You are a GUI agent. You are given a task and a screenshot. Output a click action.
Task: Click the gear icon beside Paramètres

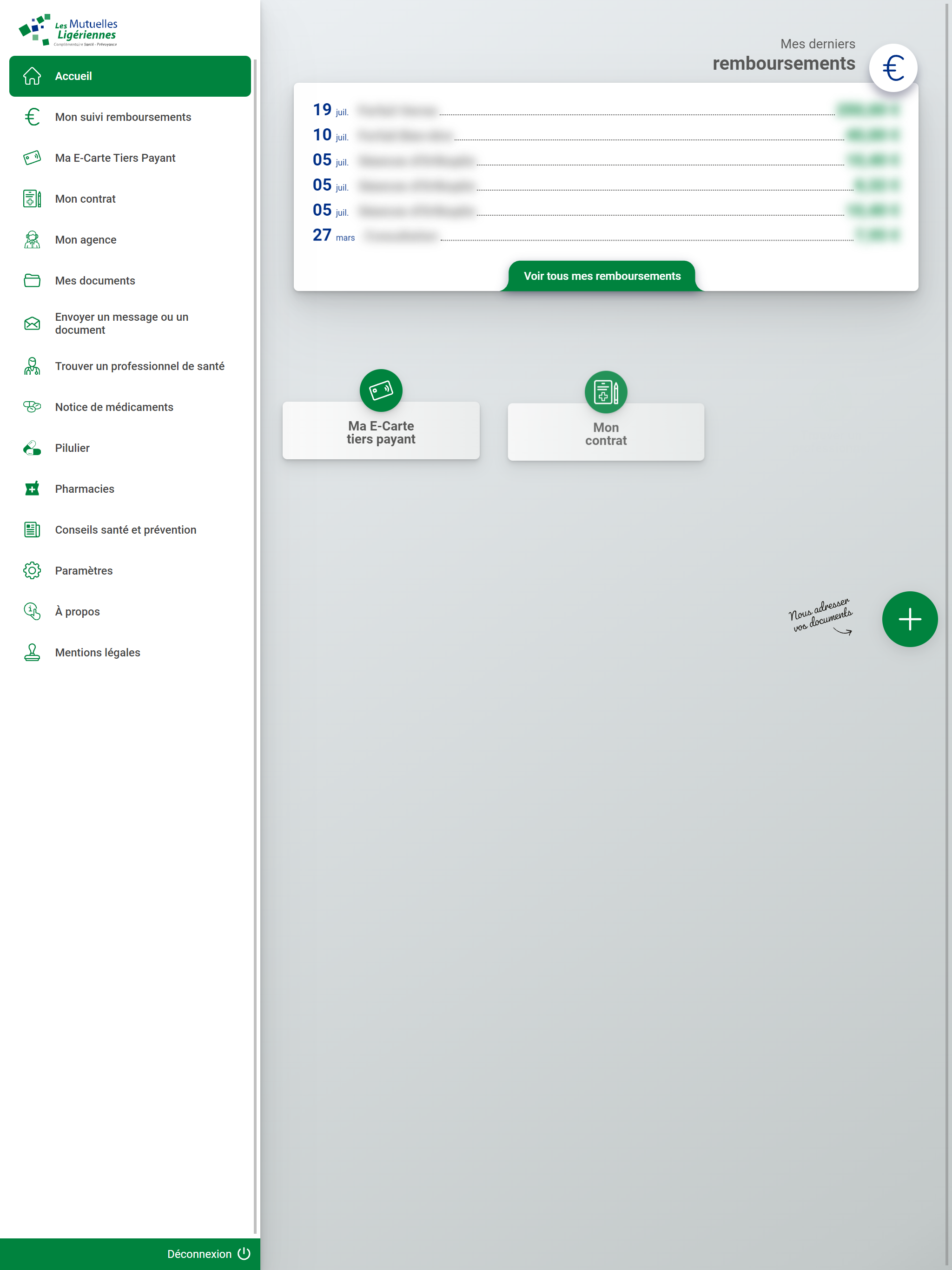tap(32, 570)
